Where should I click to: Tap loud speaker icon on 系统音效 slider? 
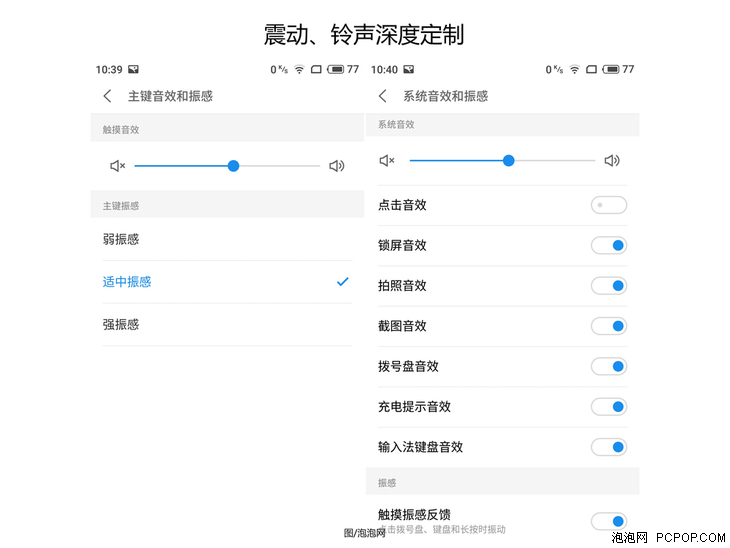click(612, 161)
